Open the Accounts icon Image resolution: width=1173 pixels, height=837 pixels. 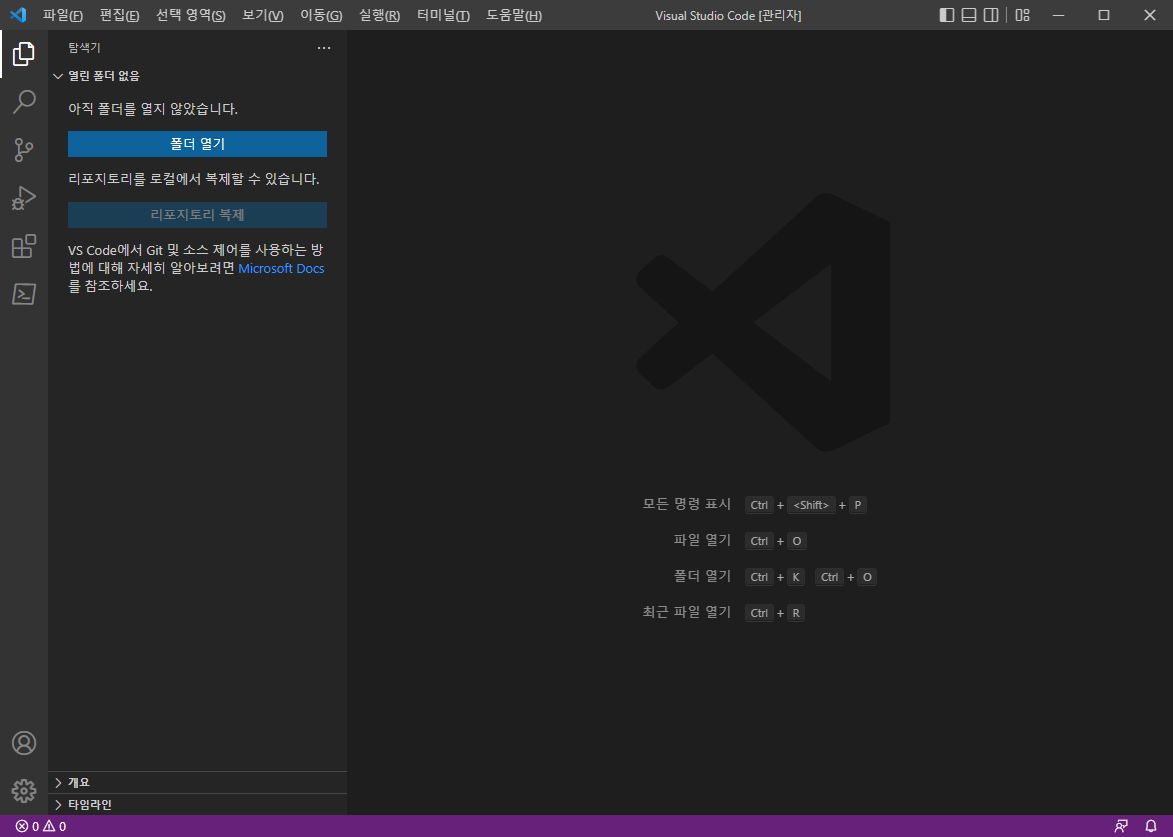pyautogui.click(x=24, y=743)
